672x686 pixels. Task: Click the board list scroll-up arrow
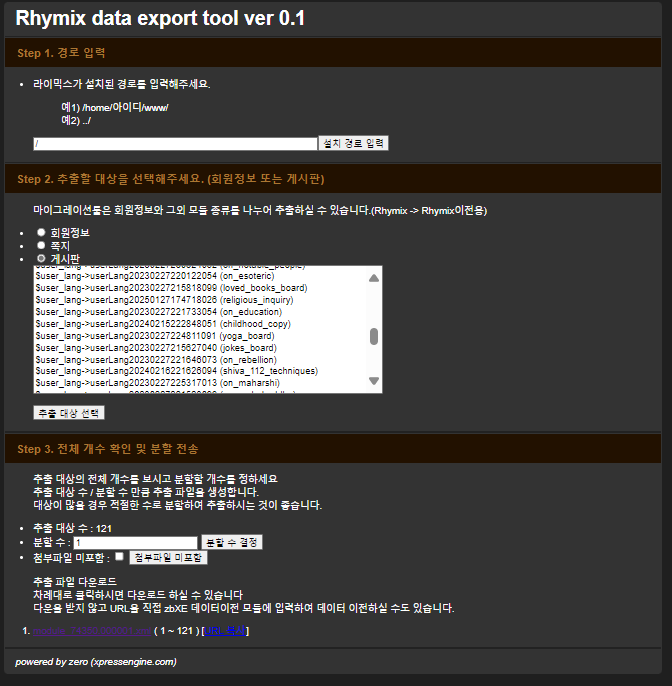(374, 278)
